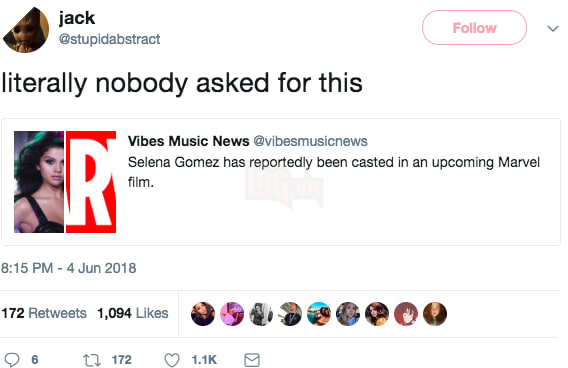
Task: Follow the jack account
Action: tap(475, 28)
